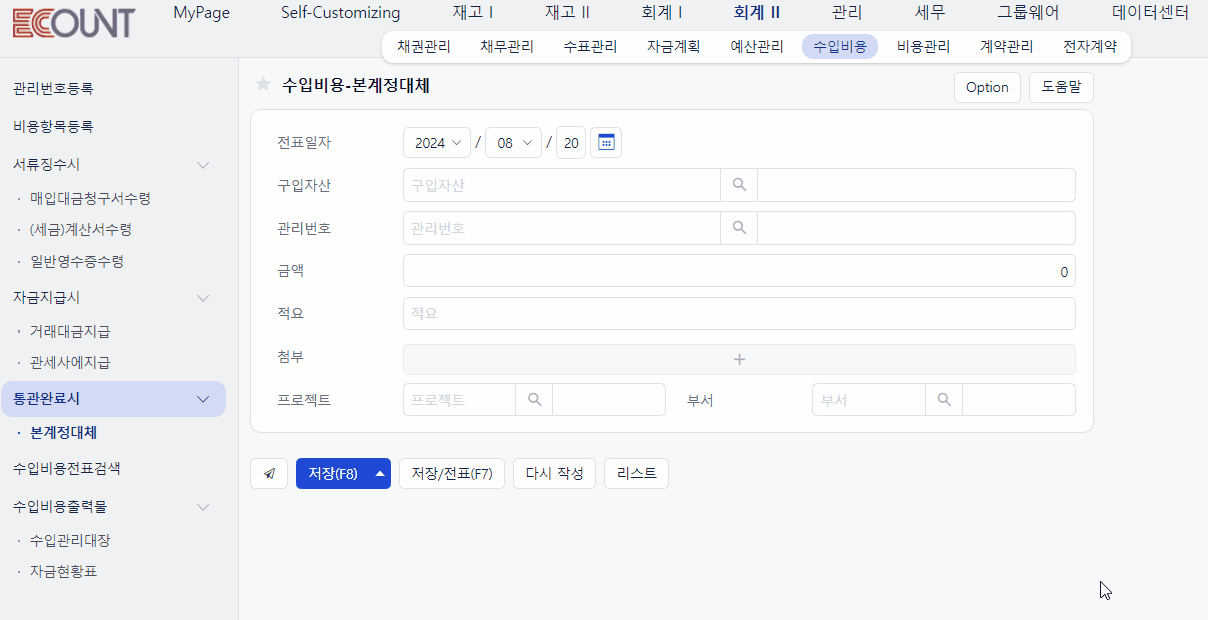Select 본계정대체 in the sidebar
This screenshot has height=620, width=1208.
click(63, 433)
